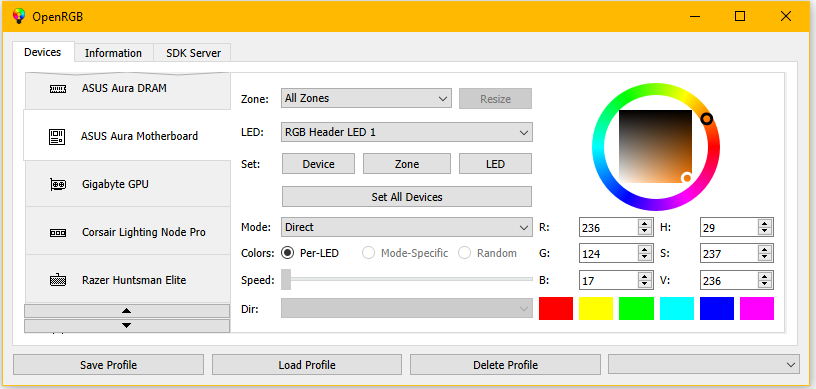The width and height of the screenshot is (816, 389).
Task: Expand the LED dropdown RGB Header LED 1
Action: pyautogui.click(x=407, y=132)
